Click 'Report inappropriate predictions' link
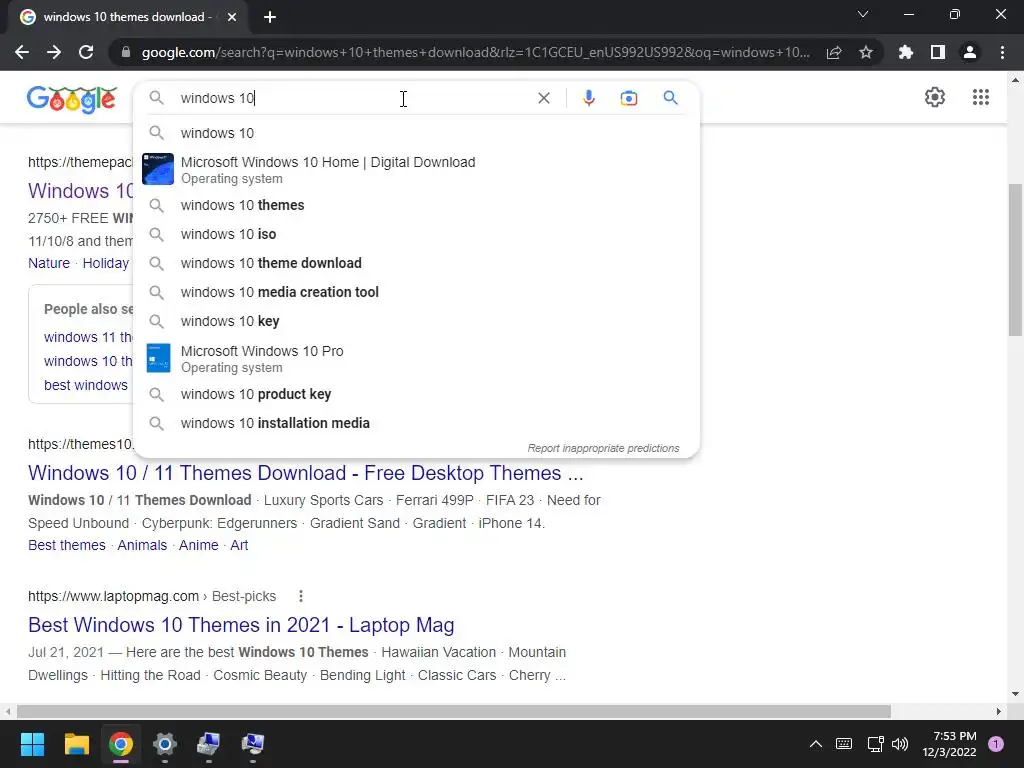Viewport: 1024px width, 768px height. pos(603,448)
